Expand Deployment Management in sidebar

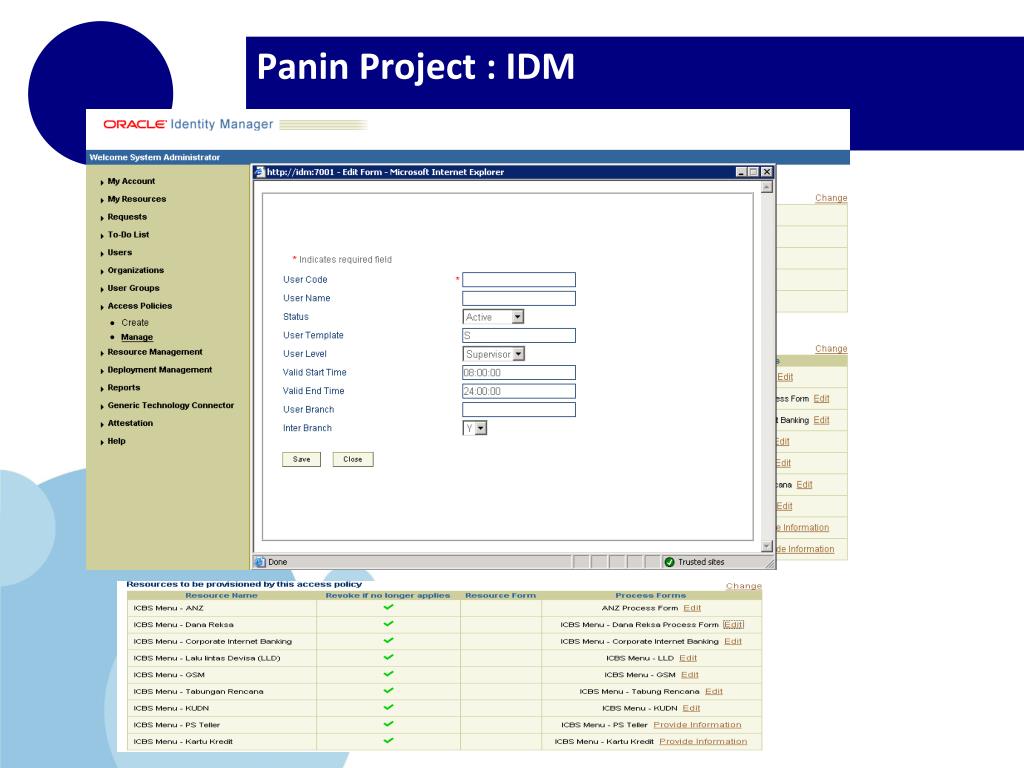tap(159, 370)
